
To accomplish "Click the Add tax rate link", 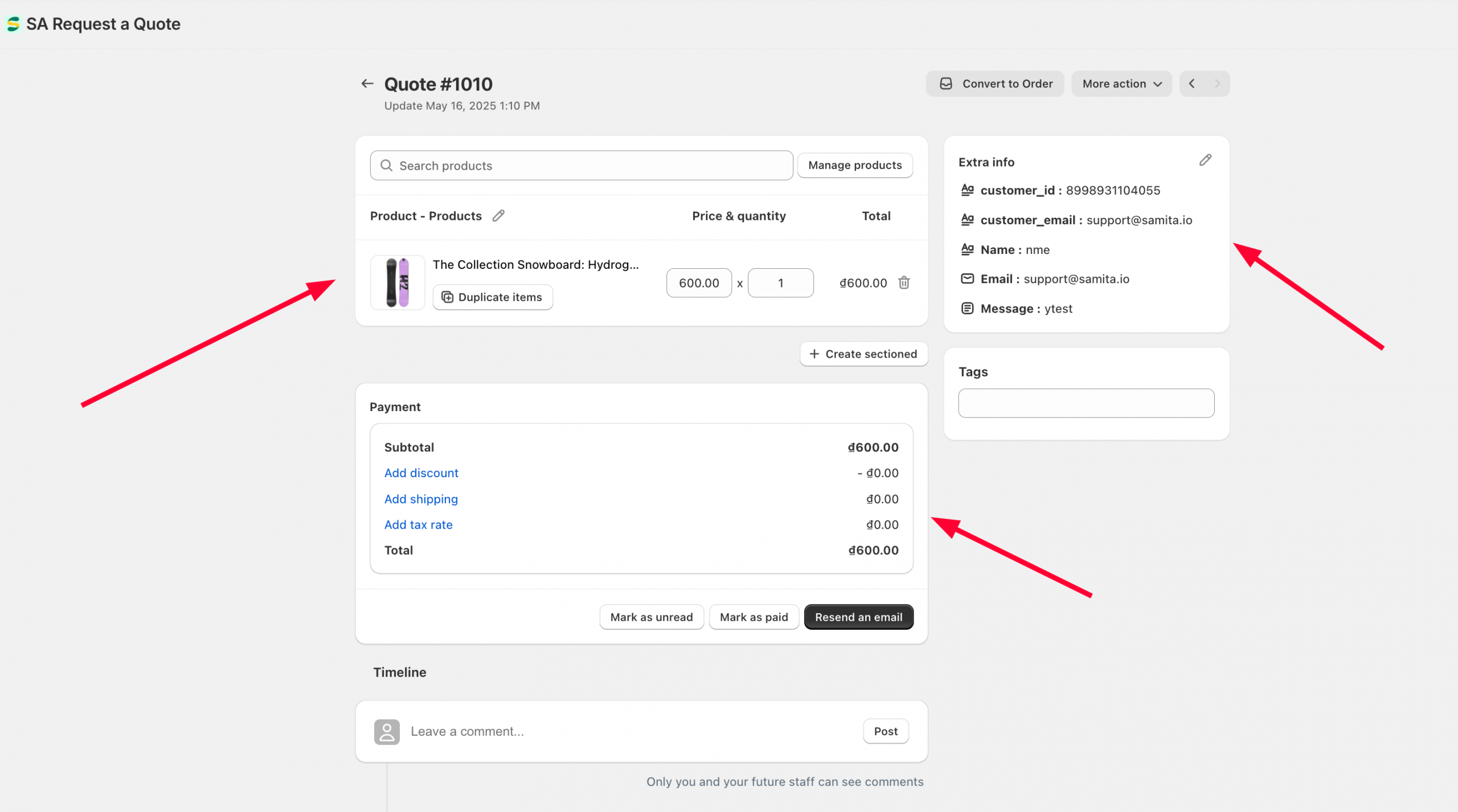I will pyautogui.click(x=418, y=524).
